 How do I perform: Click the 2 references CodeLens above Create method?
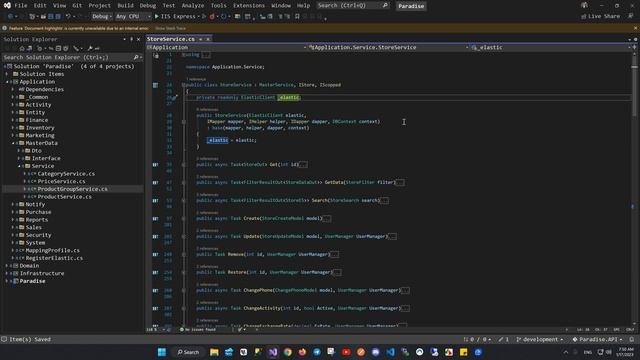[x=207, y=213]
